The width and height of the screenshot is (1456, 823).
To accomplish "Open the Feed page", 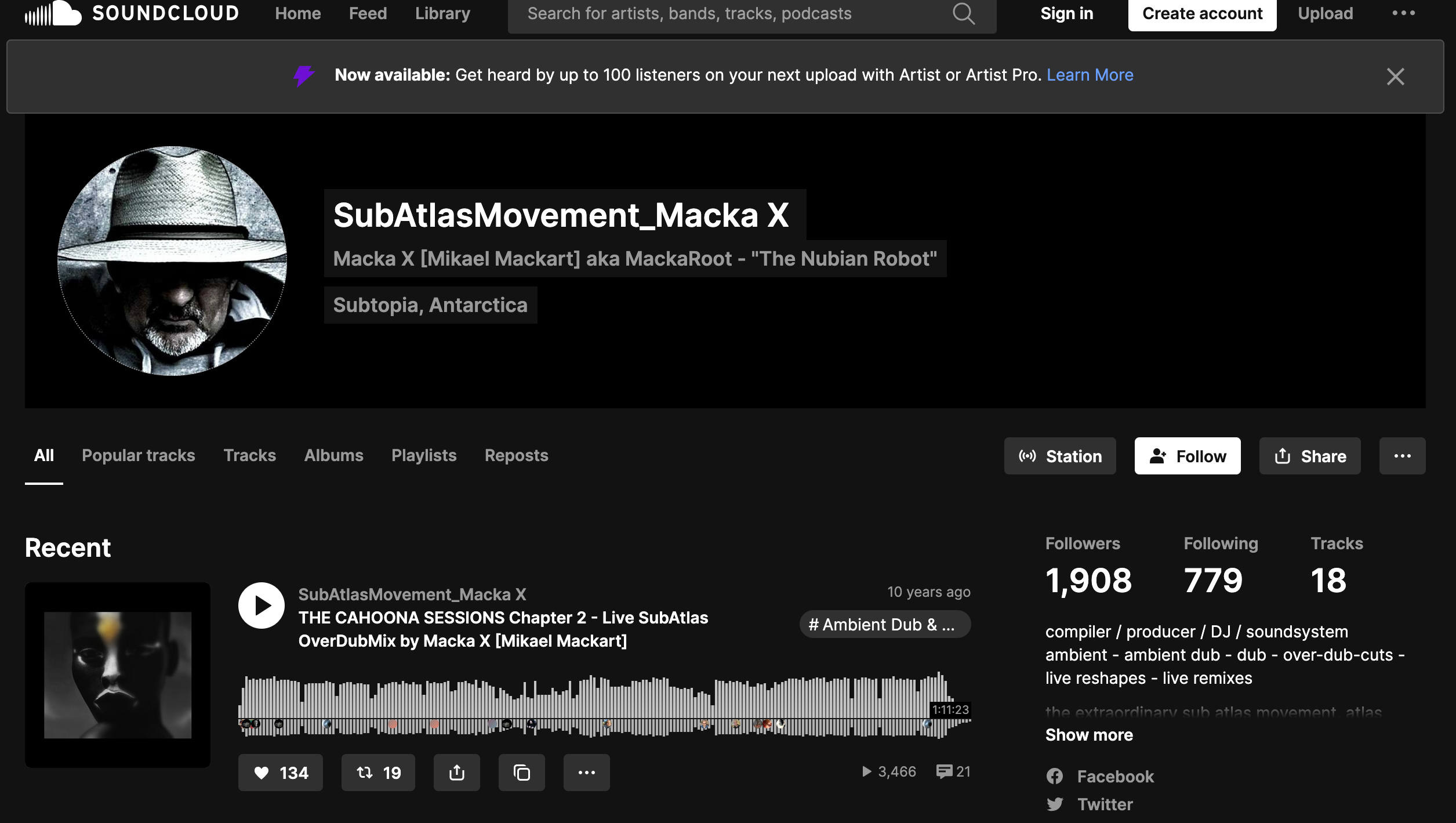I will tap(368, 13).
